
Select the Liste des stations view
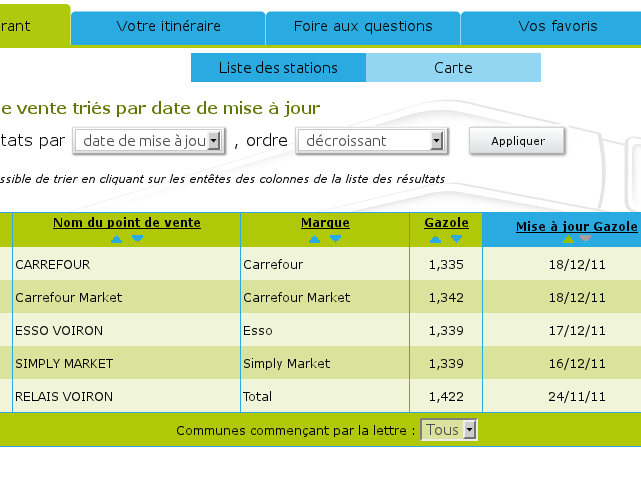pyautogui.click(x=278, y=68)
